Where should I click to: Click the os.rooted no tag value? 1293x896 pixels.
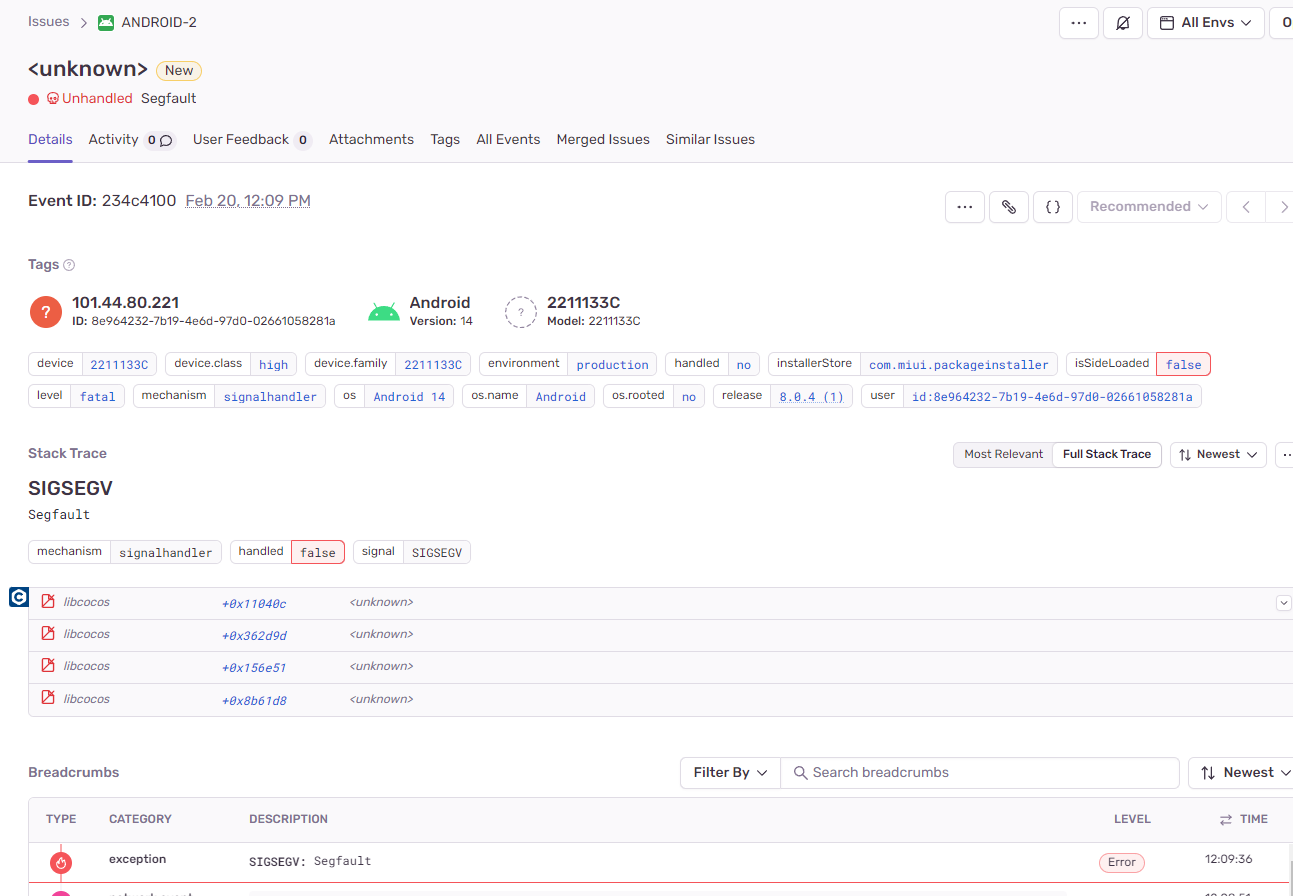pyautogui.click(x=688, y=397)
